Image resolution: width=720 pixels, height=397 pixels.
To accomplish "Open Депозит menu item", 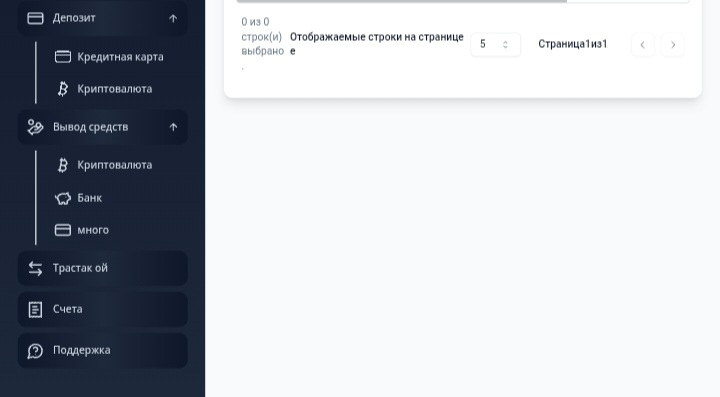I will pos(102,18).
